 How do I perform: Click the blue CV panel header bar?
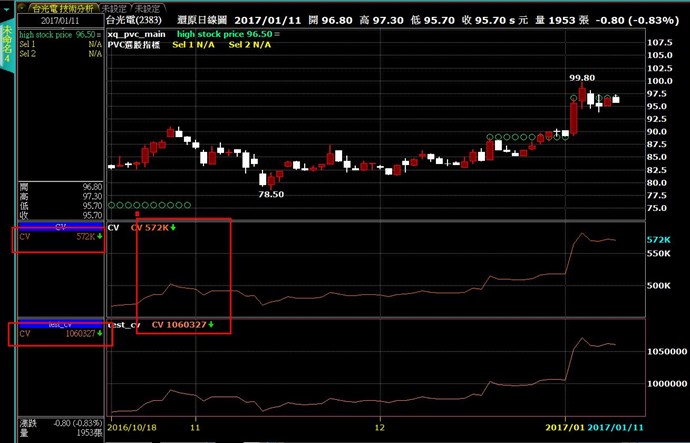pyautogui.click(x=60, y=227)
